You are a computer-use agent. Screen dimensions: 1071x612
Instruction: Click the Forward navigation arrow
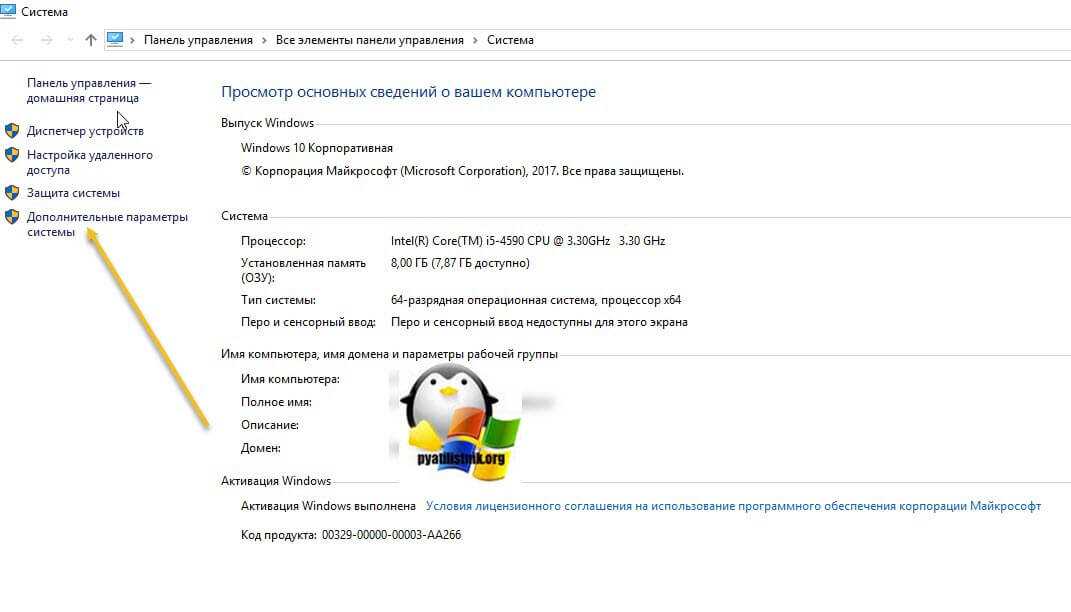(46, 40)
